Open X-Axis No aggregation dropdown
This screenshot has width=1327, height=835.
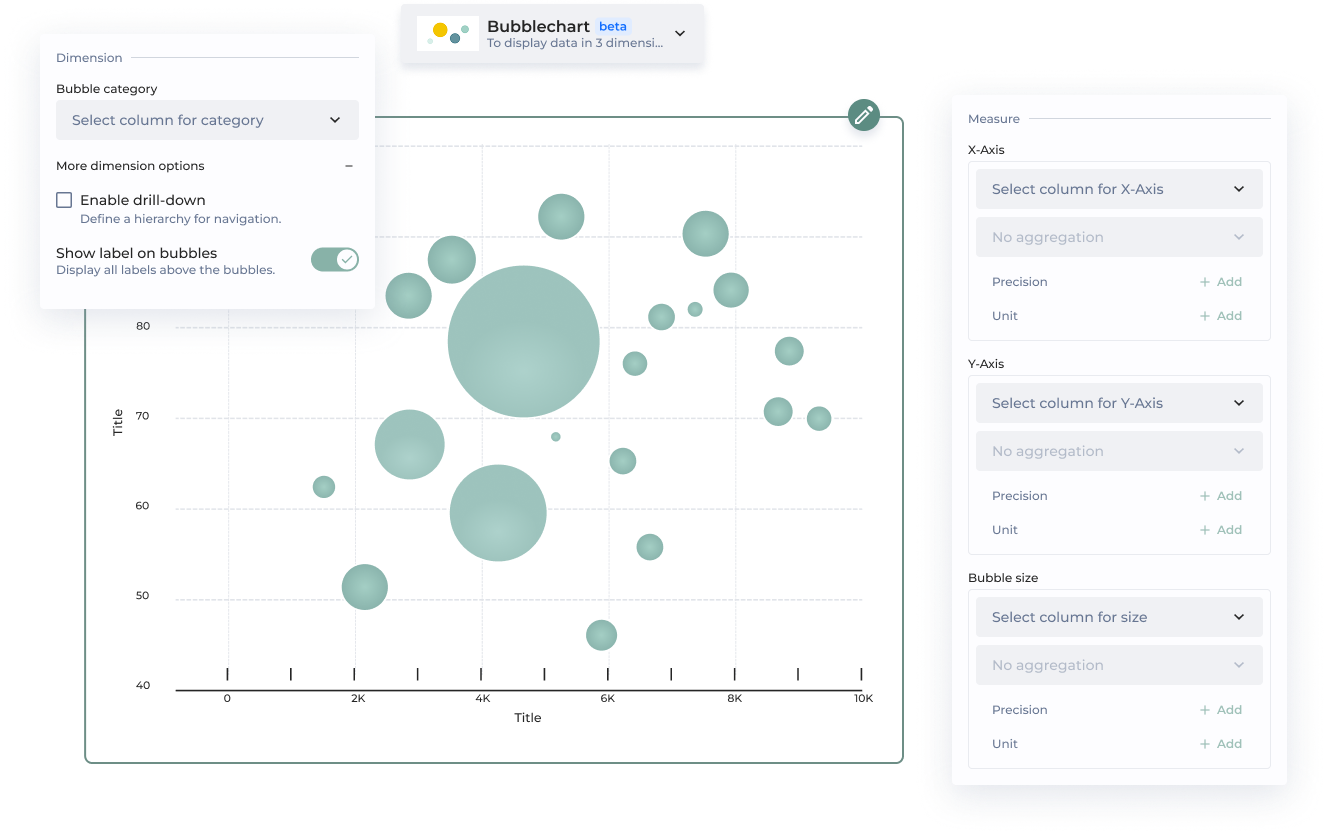point(1118,237)
